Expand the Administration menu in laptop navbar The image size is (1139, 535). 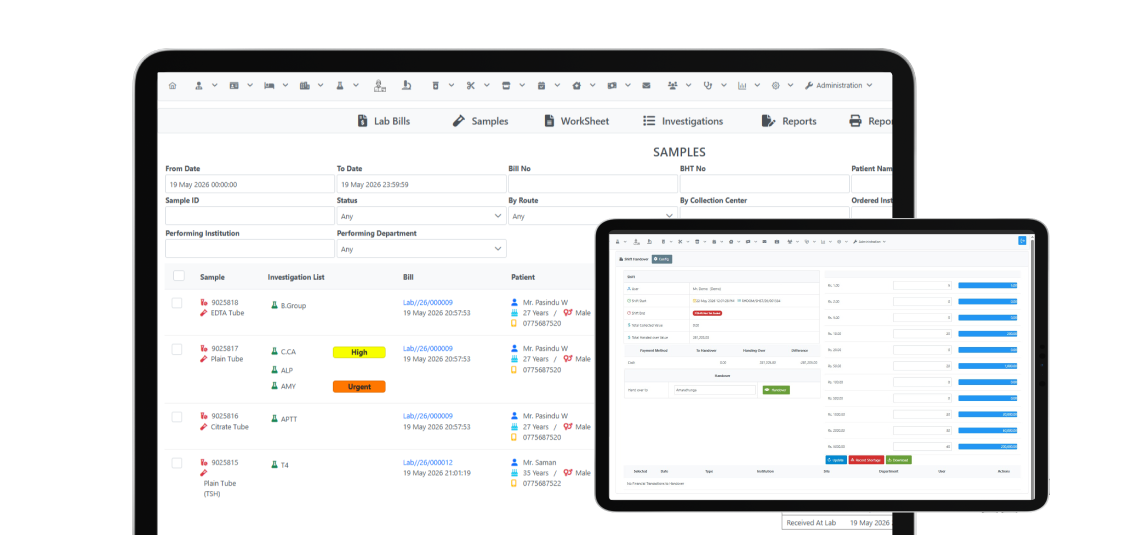tap(838, 86)
